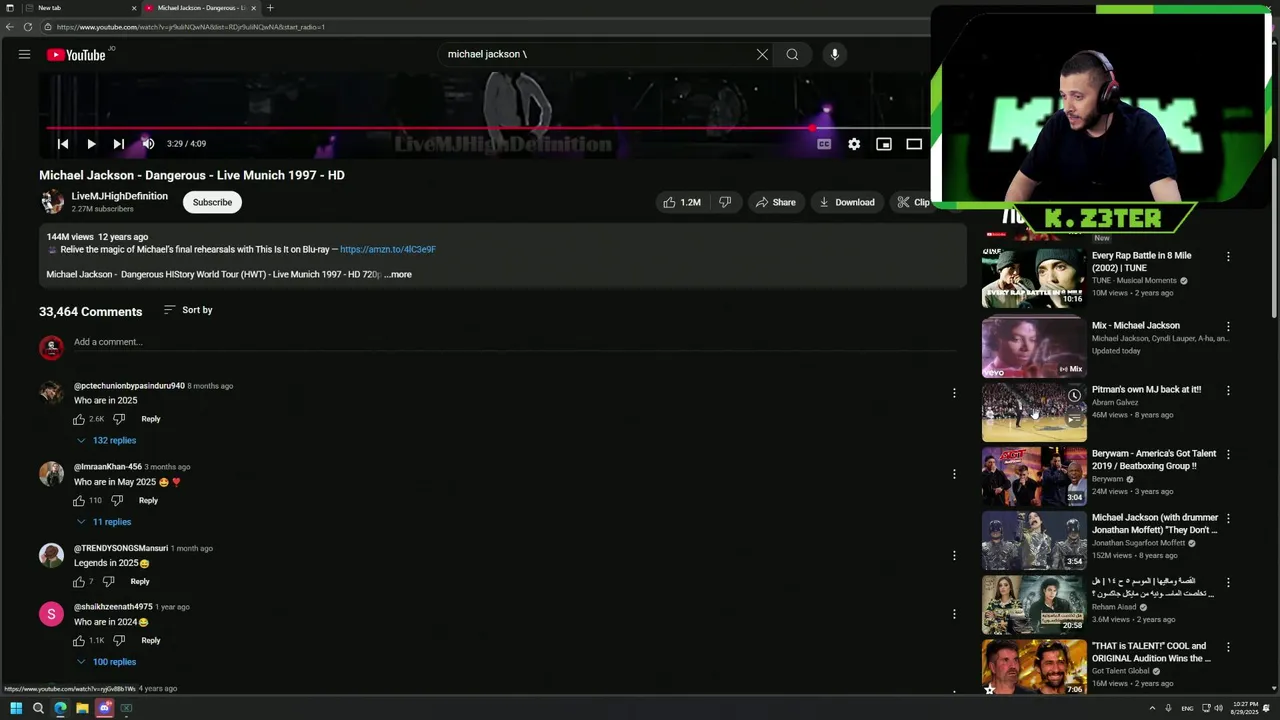Open Jonathan Moffett drummer video thumbnail
This screenshot has height=720, width=1280.
click(1034, 540)
